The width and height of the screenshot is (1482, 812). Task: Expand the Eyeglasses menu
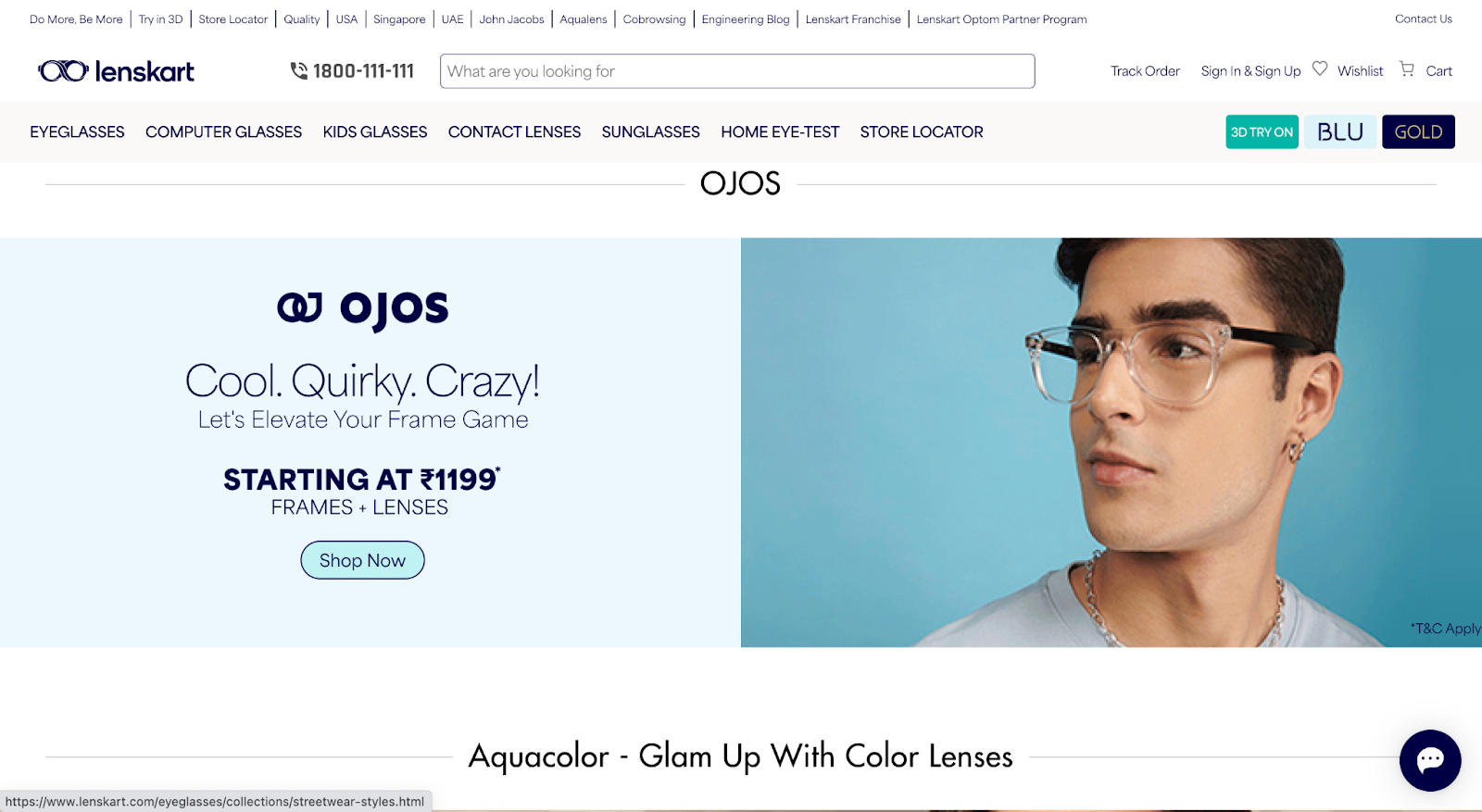click(x=77, y=131)
